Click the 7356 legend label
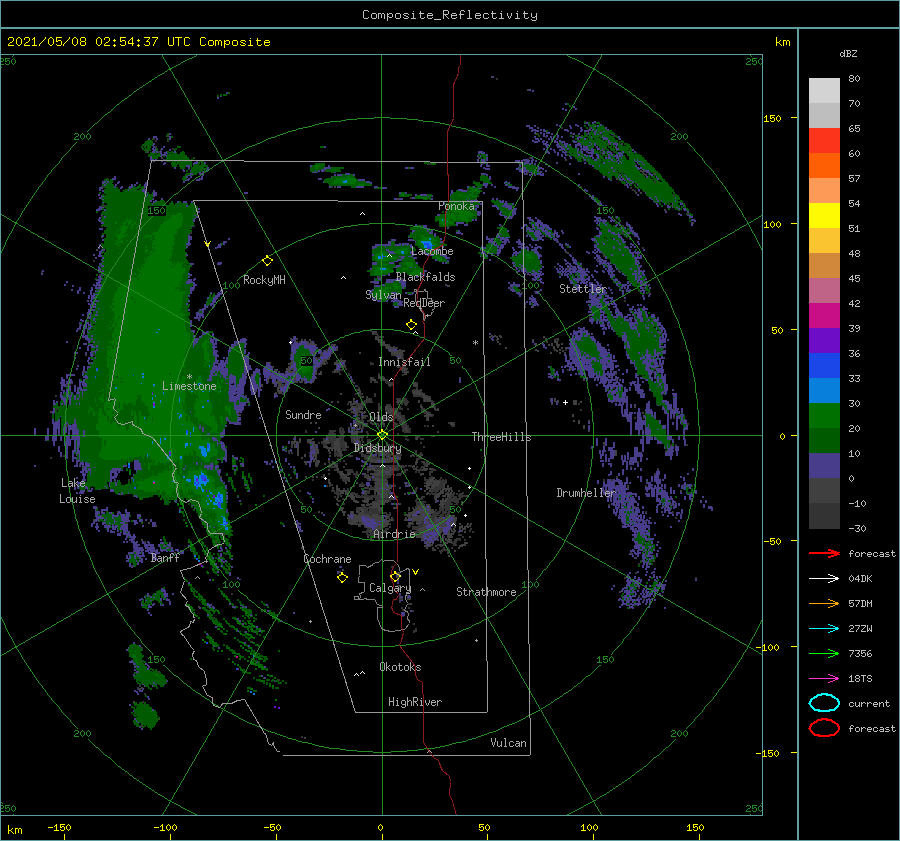 point(860,653)
